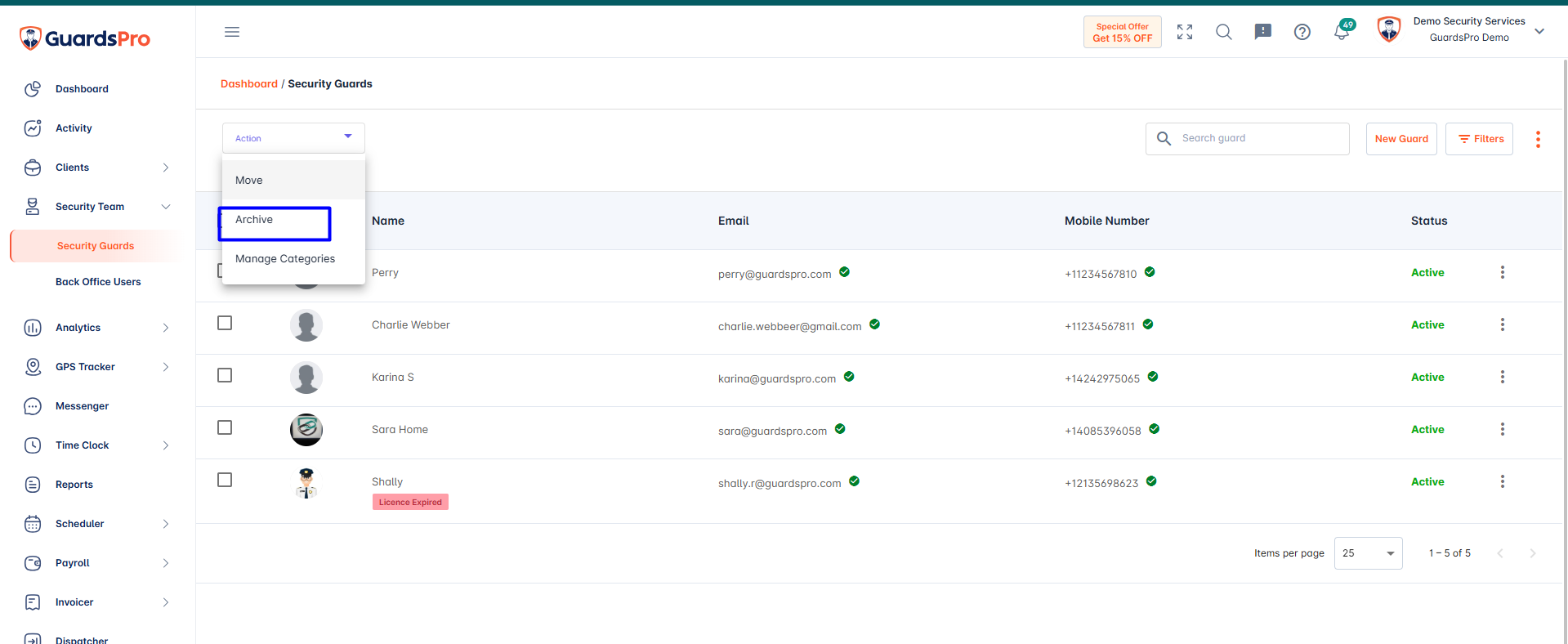
Task: Open the notifications bell icon
Action: [x=1342, y=31]
